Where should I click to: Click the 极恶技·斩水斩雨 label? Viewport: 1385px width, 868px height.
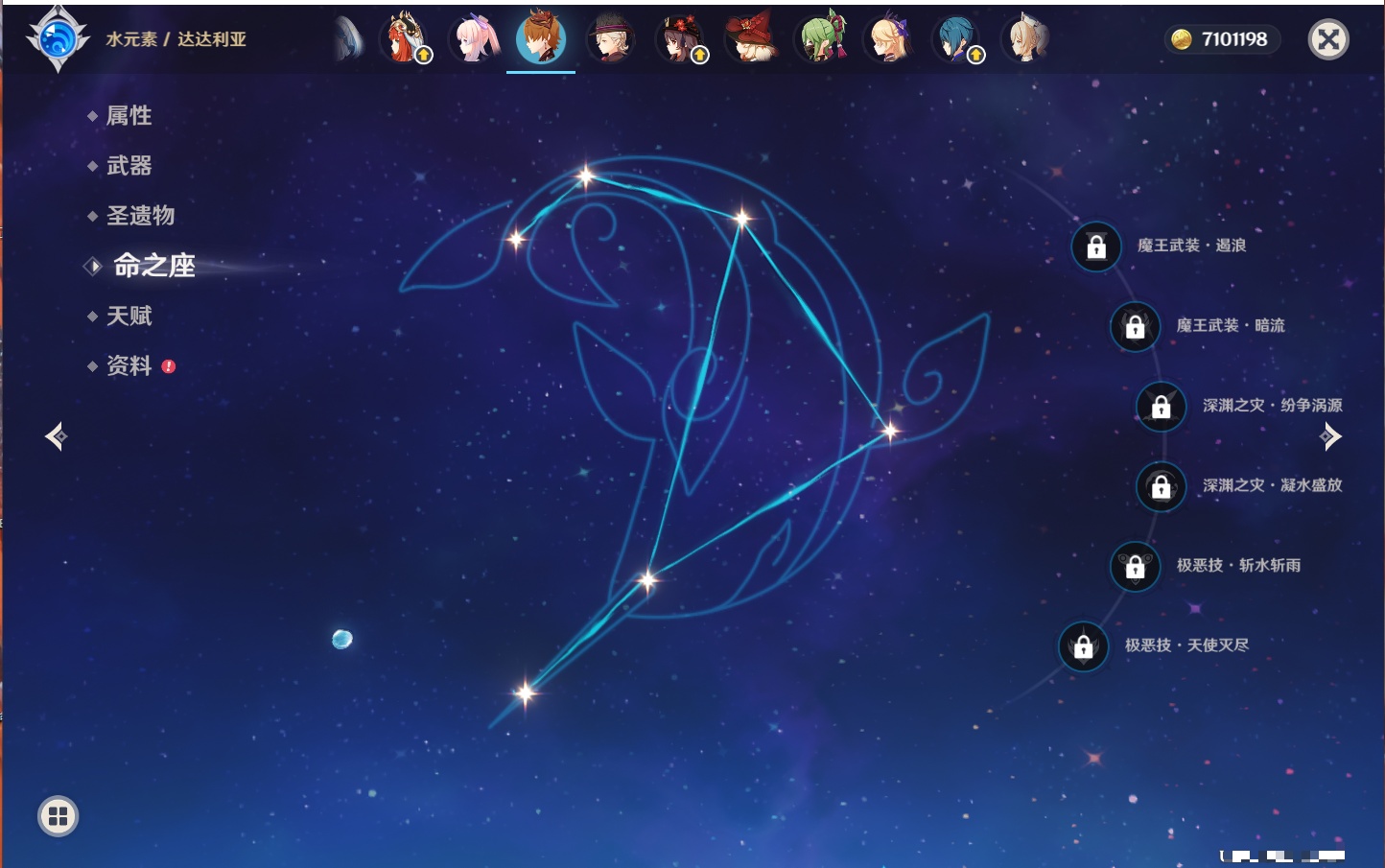click(x=1238, y=565)
